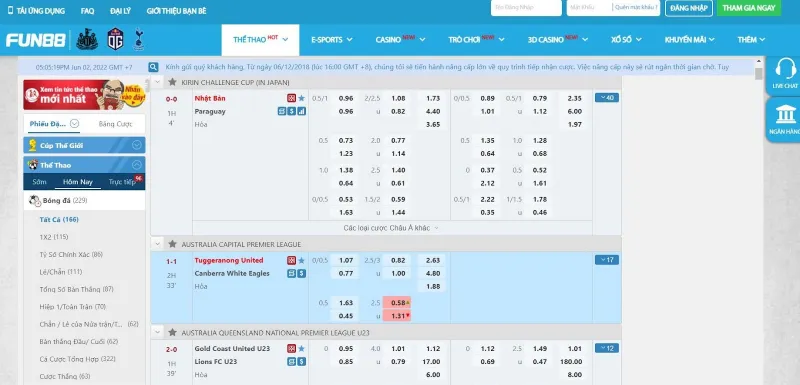Click the blue star next to Nhật Bản
800x385 pixels.
point(302,98)
